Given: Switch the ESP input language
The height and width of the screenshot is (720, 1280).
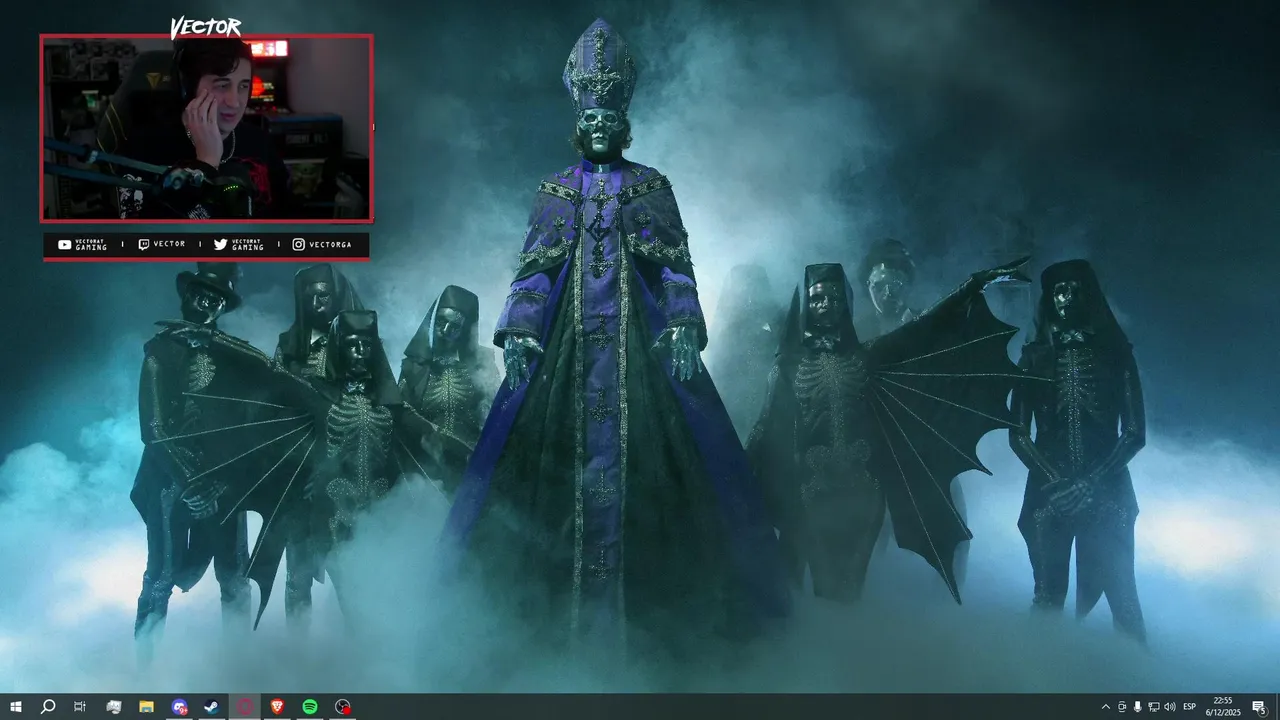Looking at the screenshot, I should tap(1190, 707).
